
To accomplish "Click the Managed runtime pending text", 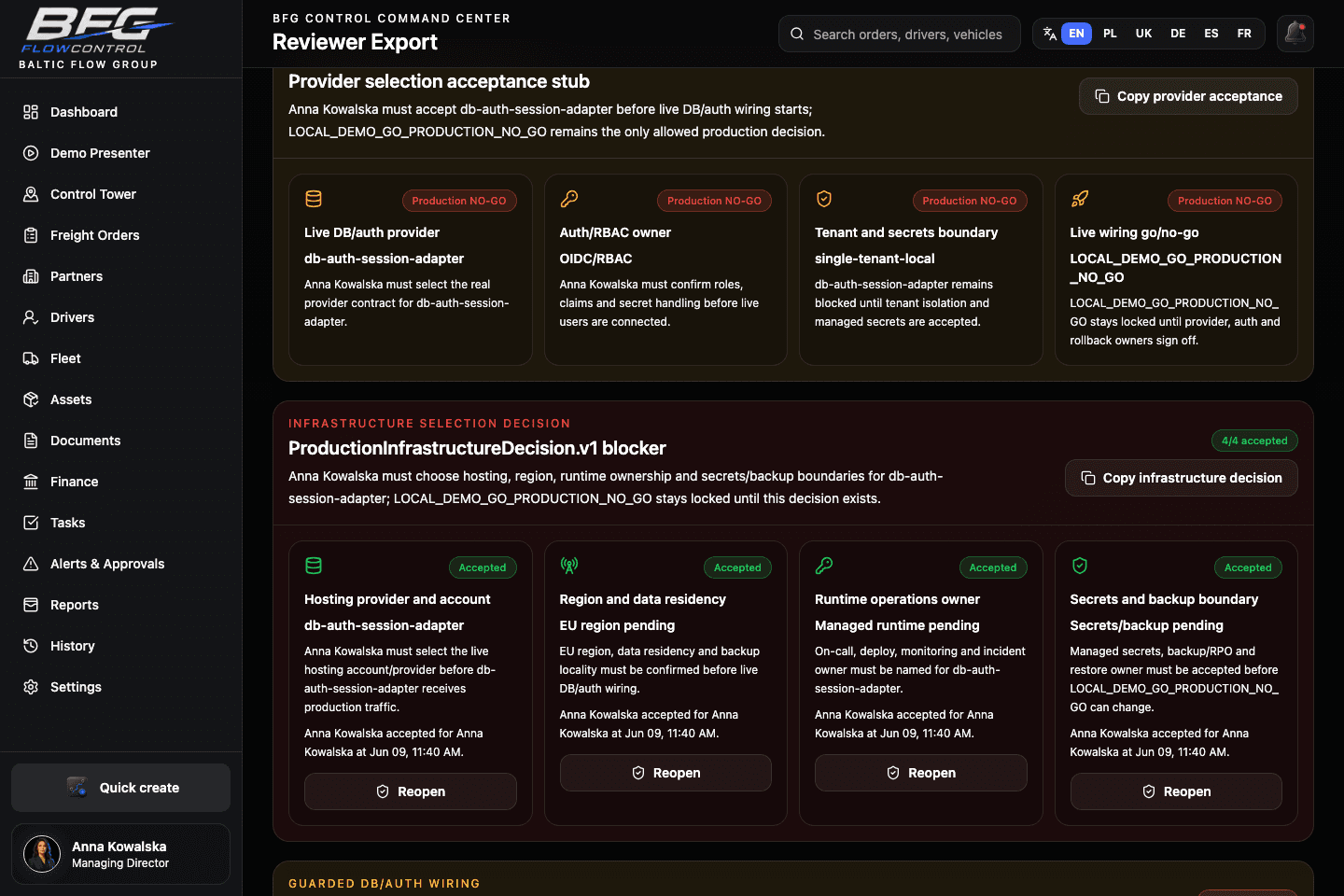I will pyautogui.click(x=897, y=625).
